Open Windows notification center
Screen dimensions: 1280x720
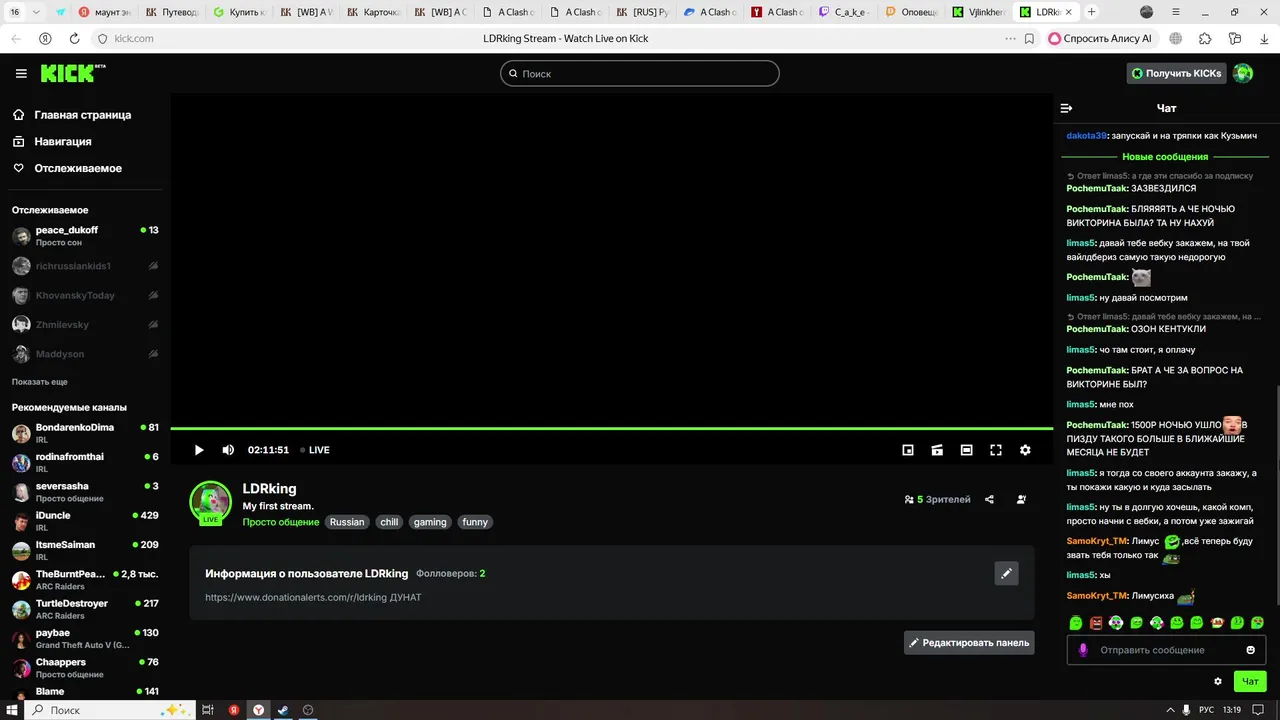point(1259,710)
